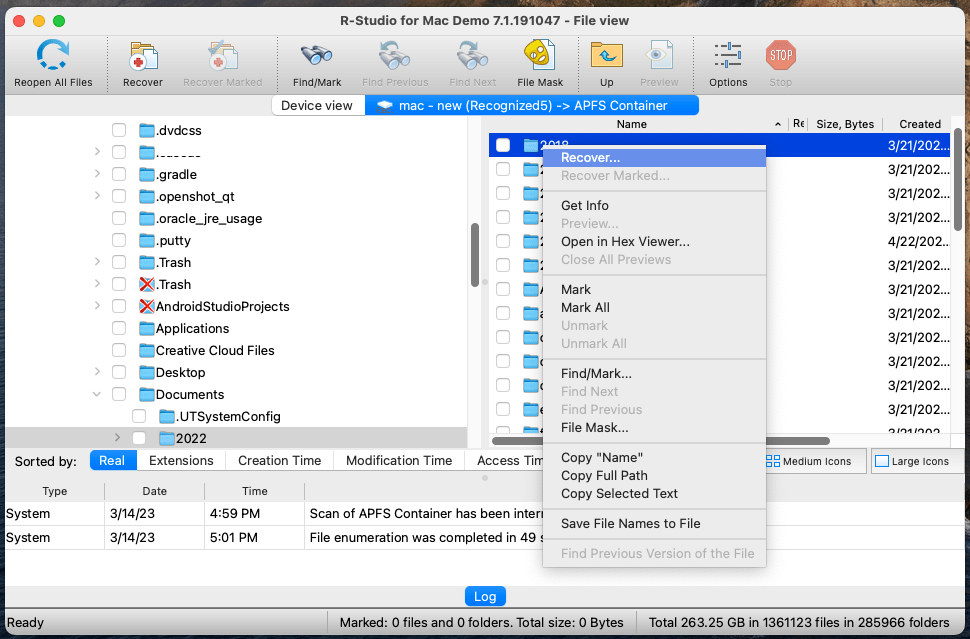Click the Find Previous toolbar icon
The height and width of the screenshot is (639, 970).
pyautogui.click(x=395, y=56)
